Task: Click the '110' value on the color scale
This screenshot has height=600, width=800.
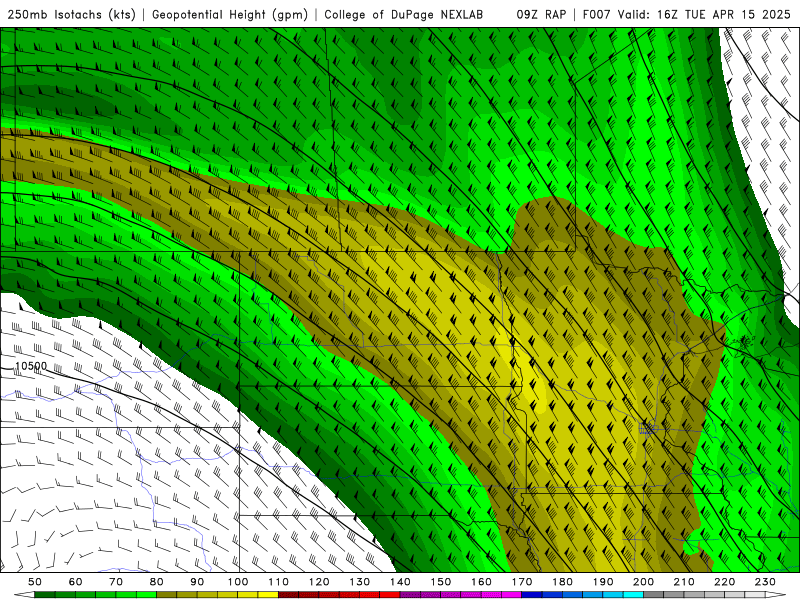Action: (x=278, y=582)
